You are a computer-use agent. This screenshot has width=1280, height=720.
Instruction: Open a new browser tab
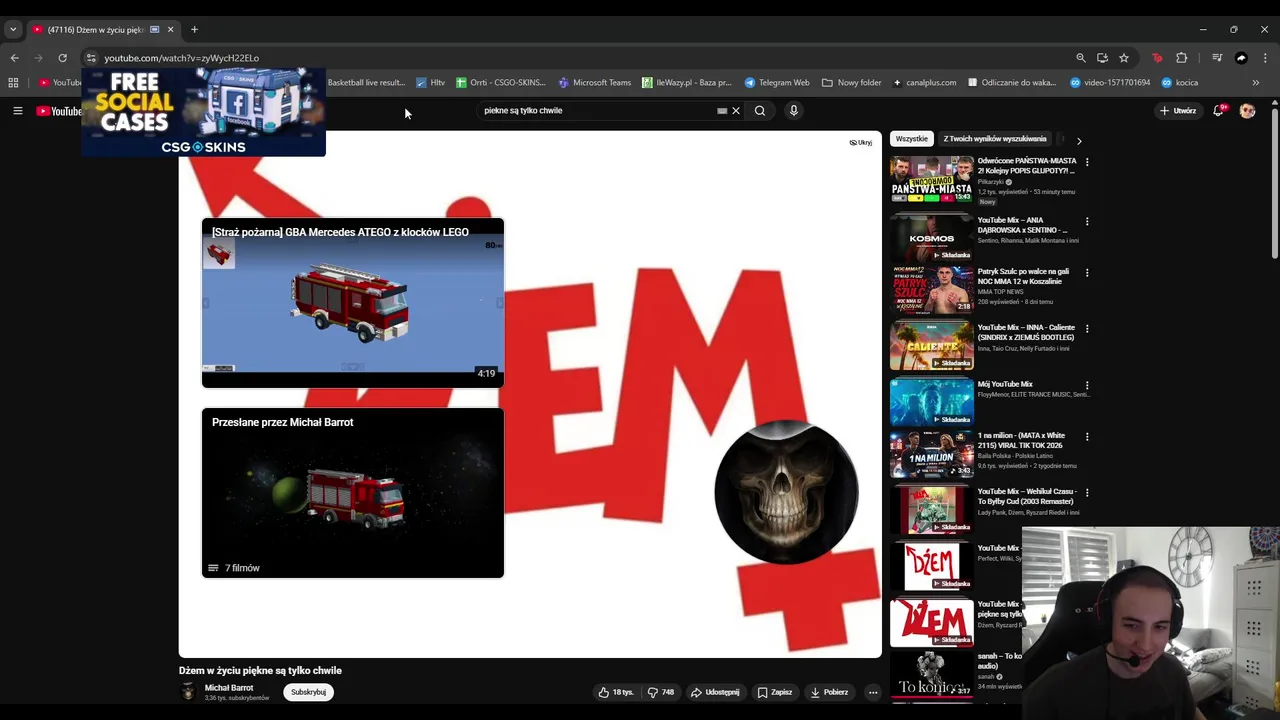coord(194,29)
